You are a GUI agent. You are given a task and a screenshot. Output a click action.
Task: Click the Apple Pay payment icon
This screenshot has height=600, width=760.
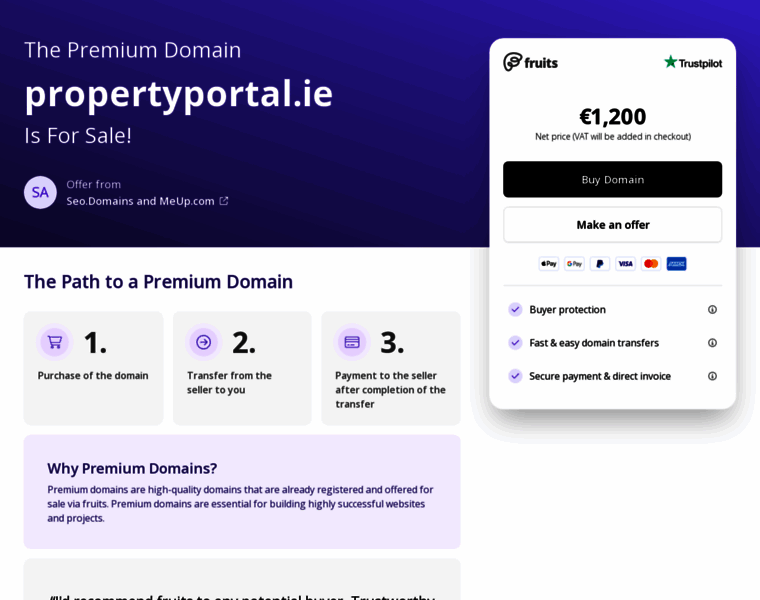(548, 264)
